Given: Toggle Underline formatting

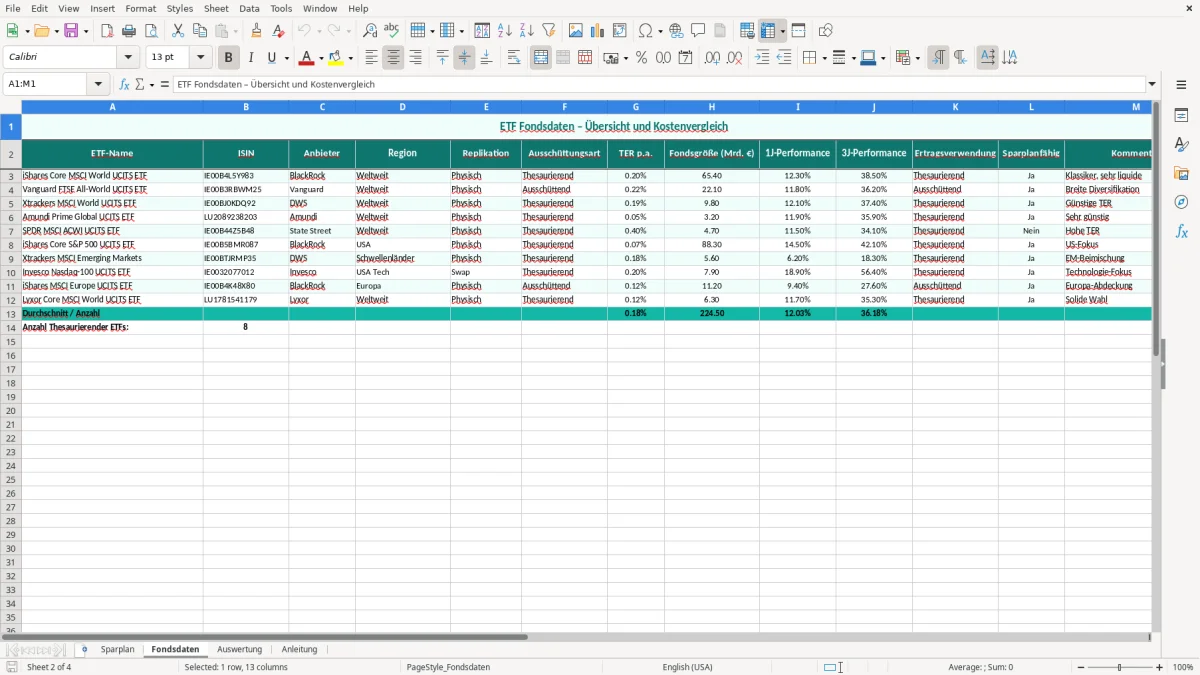Looking at the screenshot, I should (x=271, y=58).
